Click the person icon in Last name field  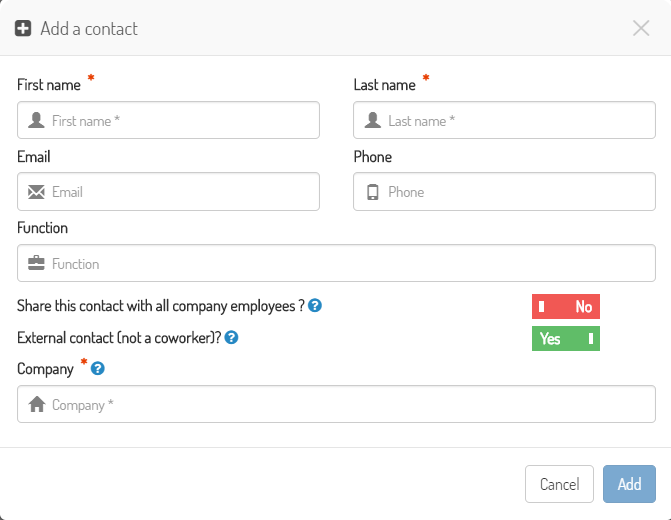pyautogui.click(x=373, y=120)
